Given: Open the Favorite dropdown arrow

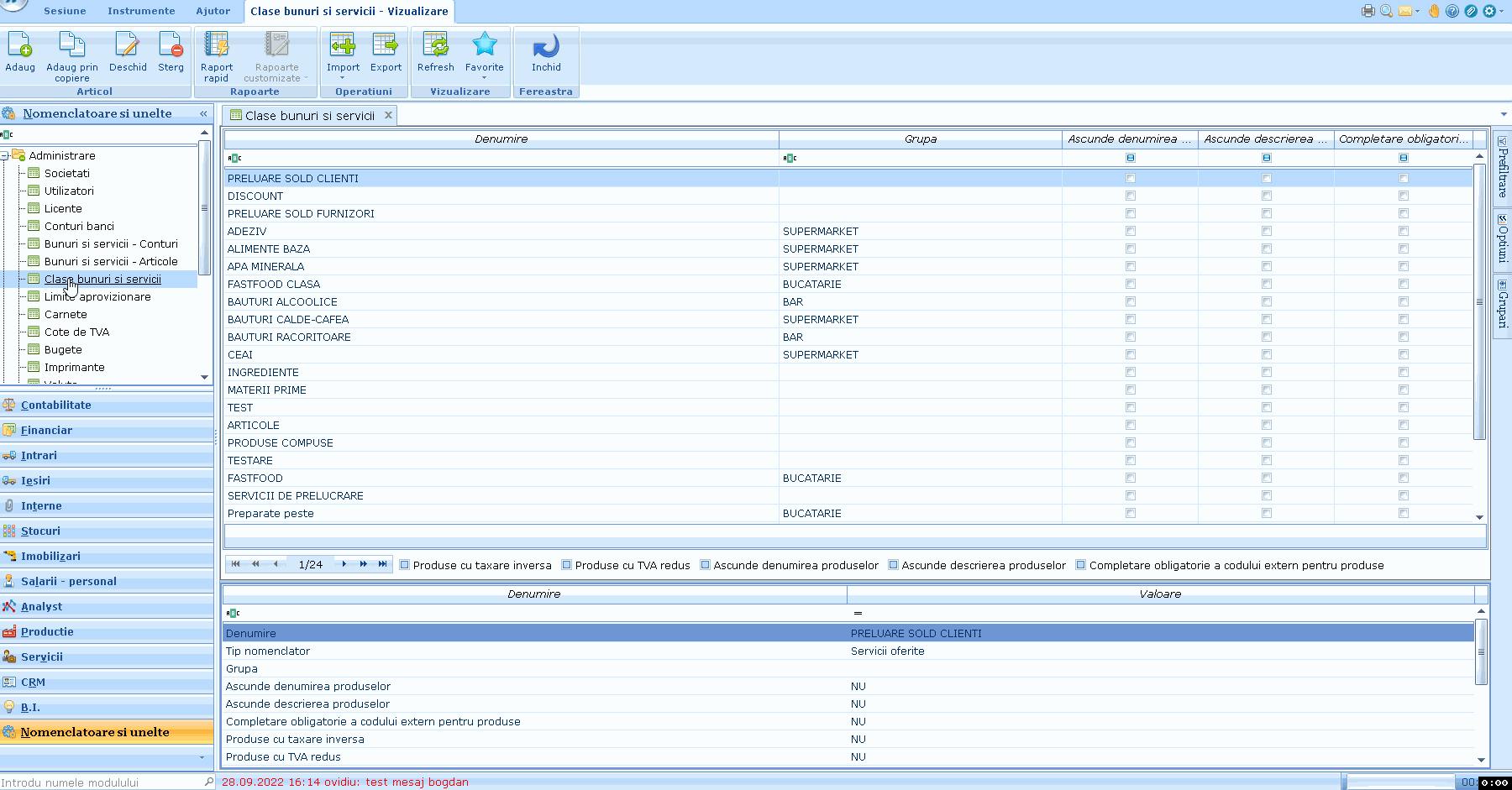Looking at the screenshot, I should point(485,78).
